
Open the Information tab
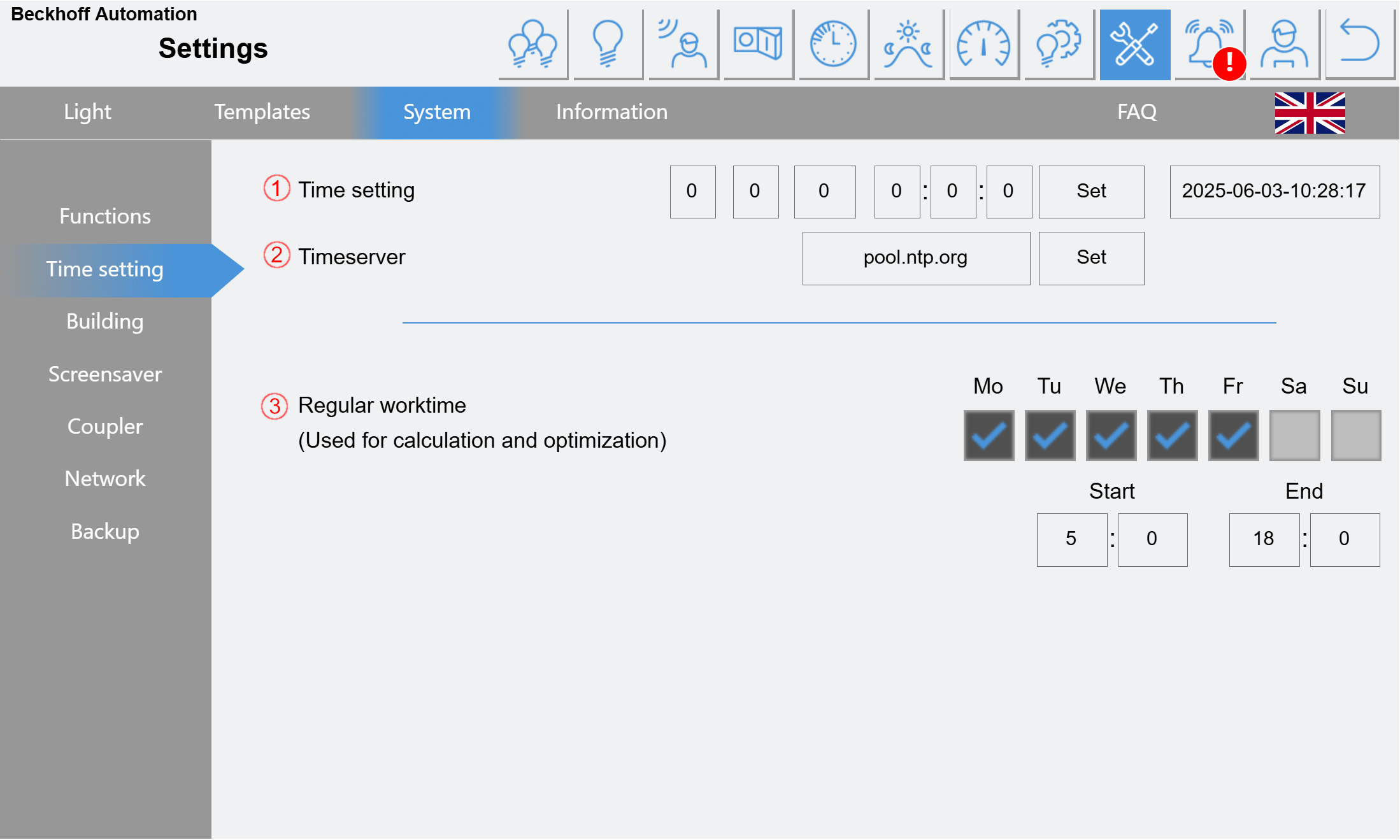pos(611,112)
